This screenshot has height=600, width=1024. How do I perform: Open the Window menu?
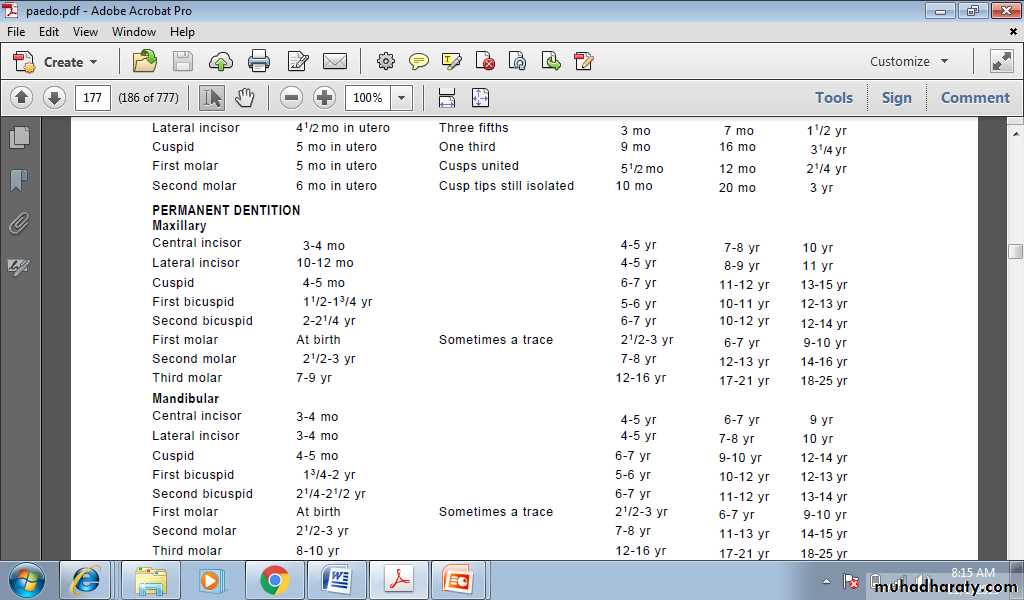coord(134,32)
